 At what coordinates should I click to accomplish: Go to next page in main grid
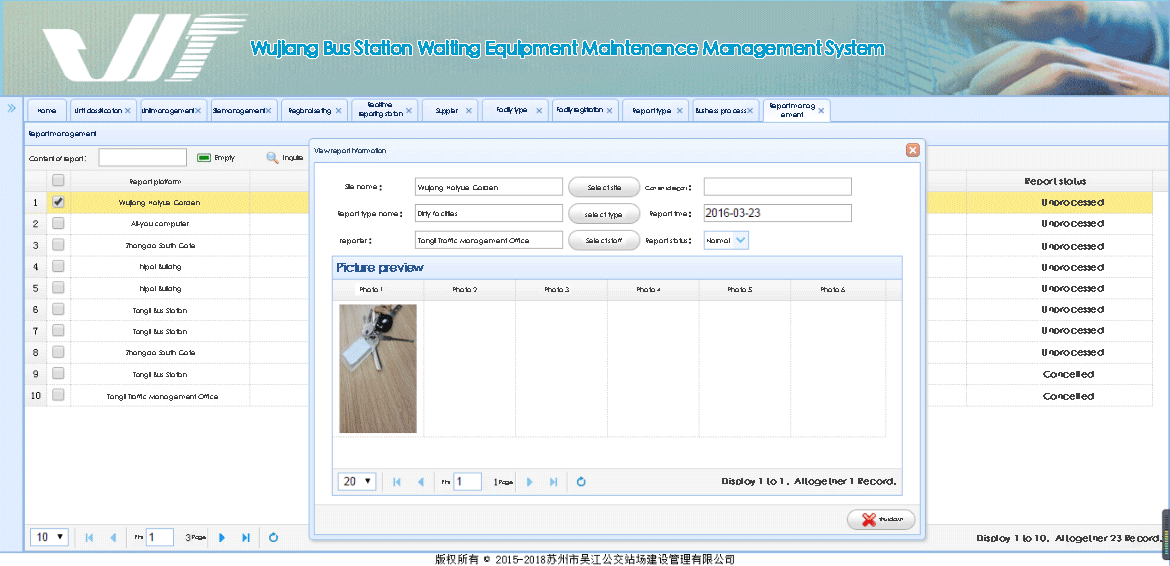pyautogui.click(x=222, y=538)
